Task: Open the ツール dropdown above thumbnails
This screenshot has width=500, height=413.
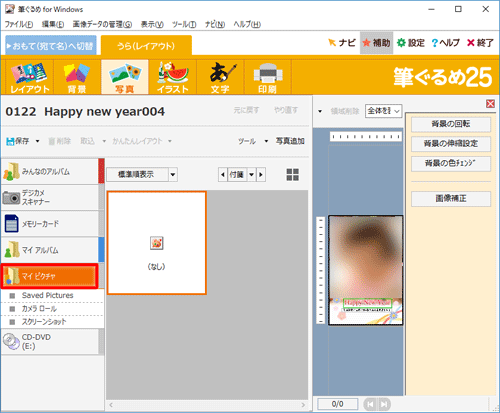Action: point(253,141)
